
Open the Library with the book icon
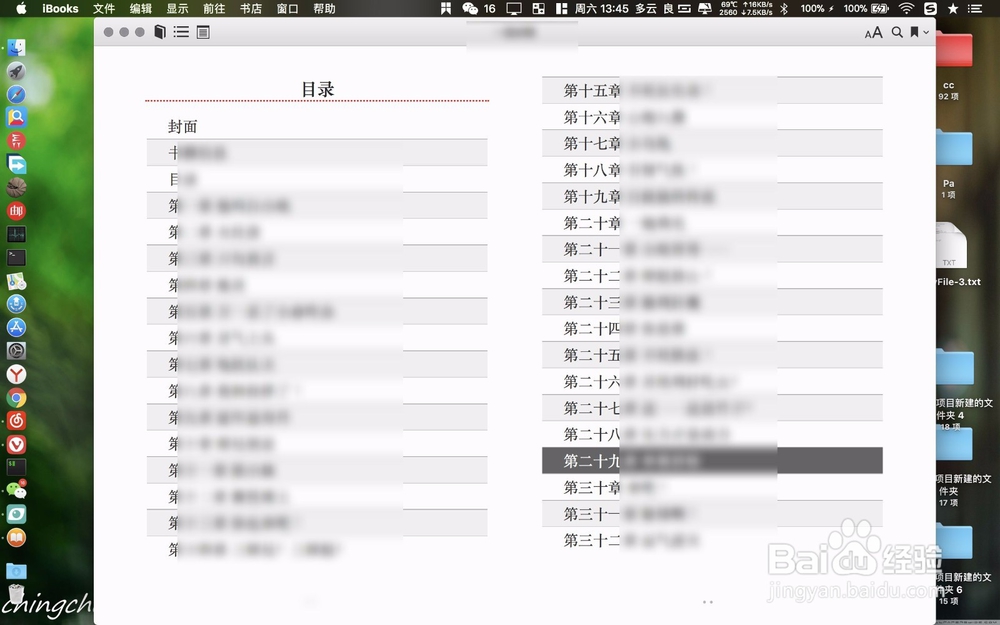click(159, 32)
